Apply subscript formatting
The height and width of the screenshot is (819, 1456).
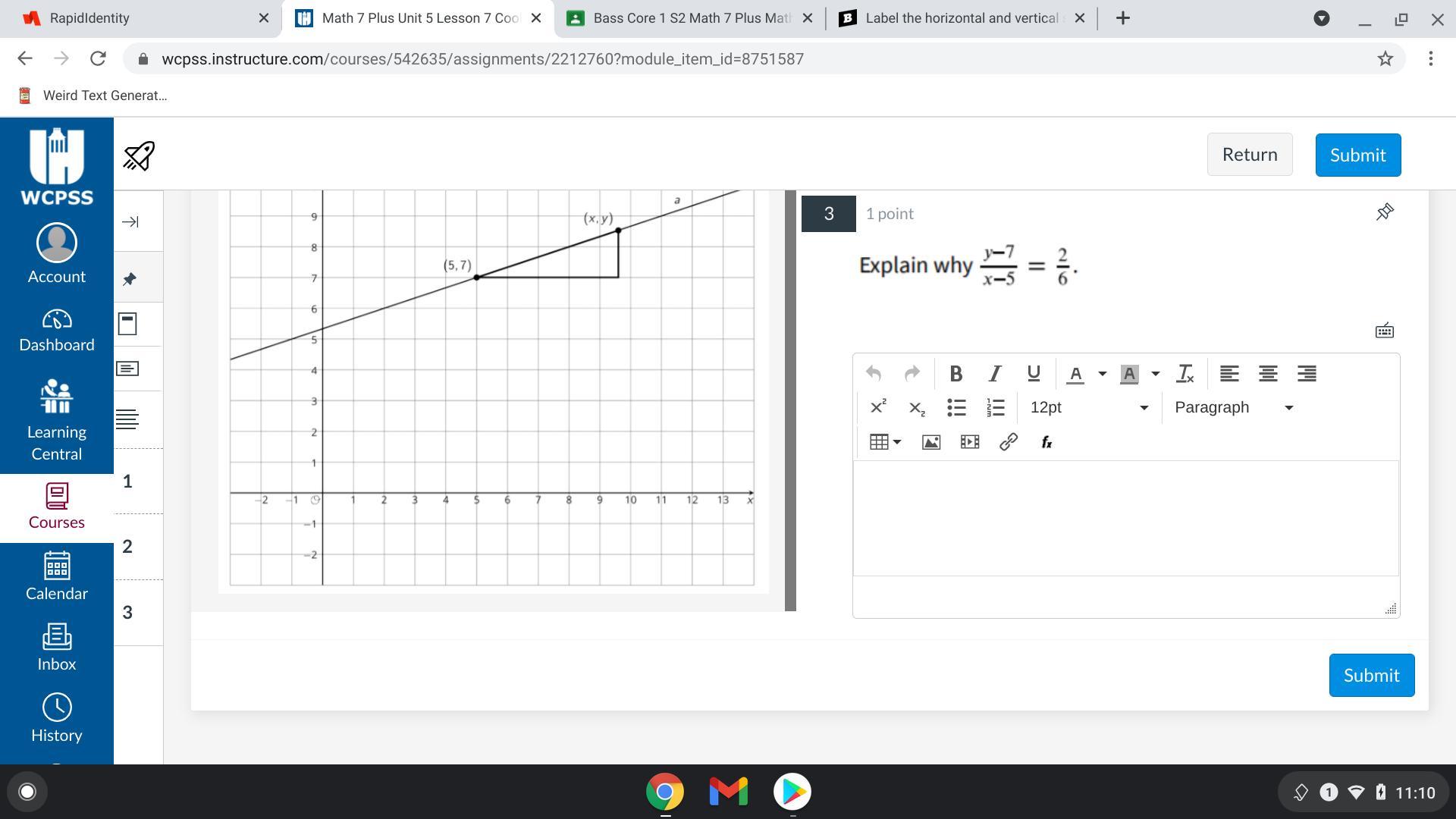(917, 408)
